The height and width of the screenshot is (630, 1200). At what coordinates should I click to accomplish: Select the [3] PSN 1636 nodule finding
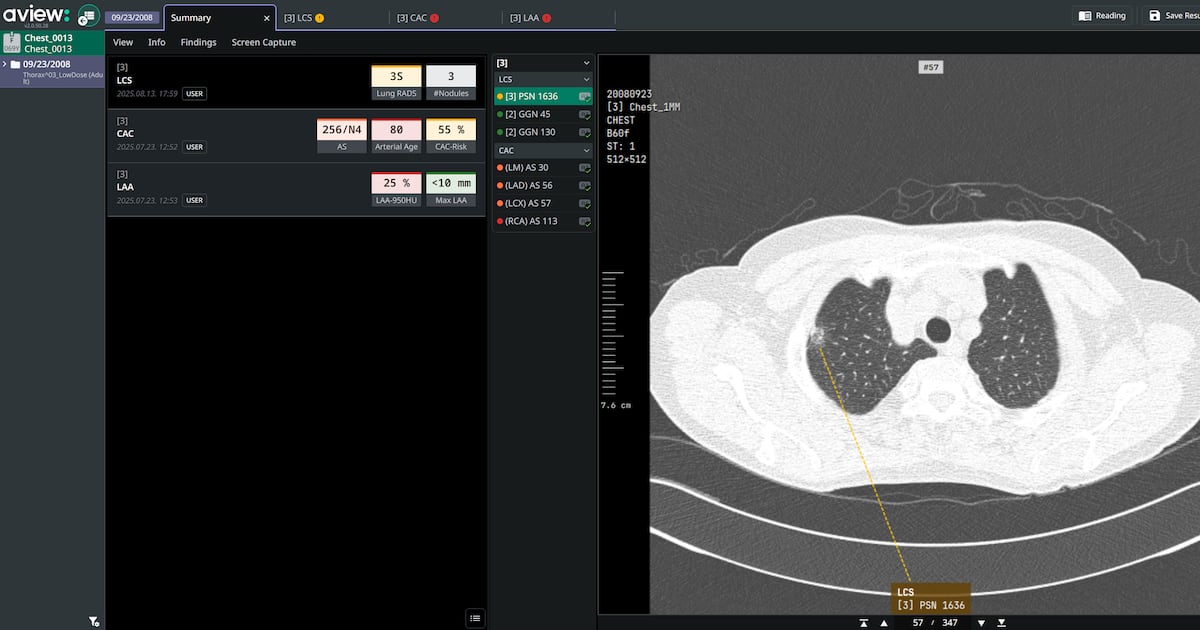[x=543, y=97]
